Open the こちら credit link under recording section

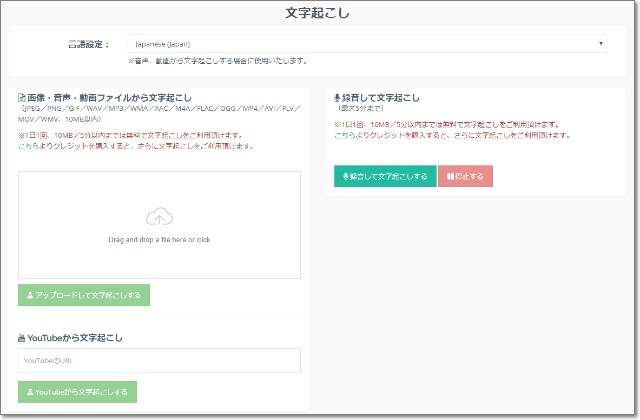pyautogui.click(x=346, y=136)
